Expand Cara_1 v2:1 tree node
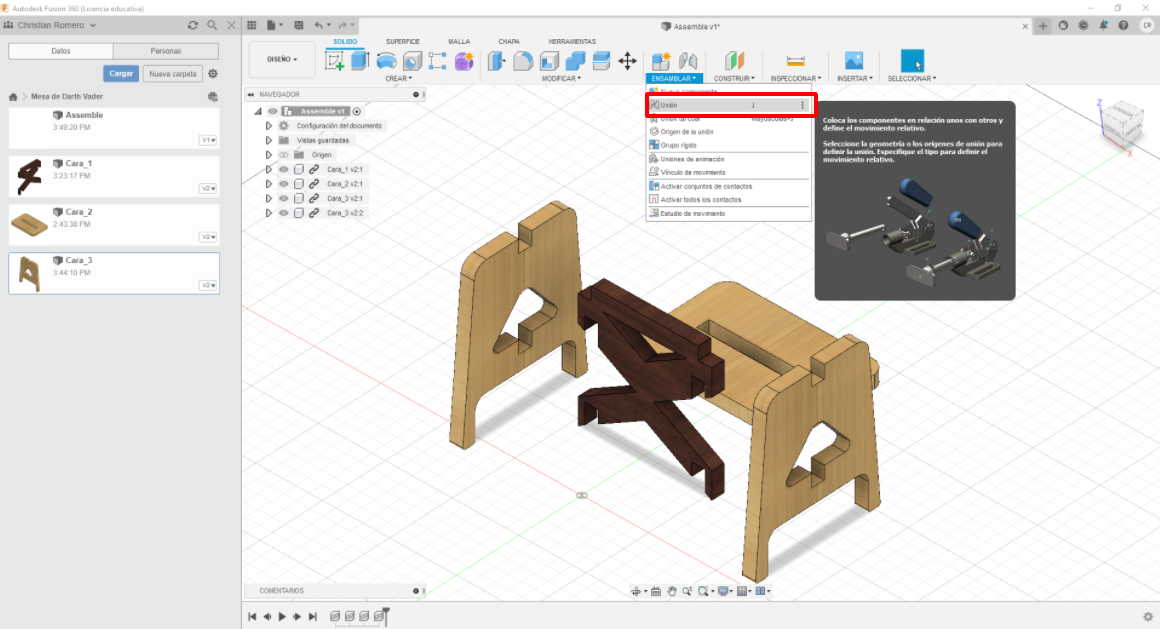 (269, 169)
